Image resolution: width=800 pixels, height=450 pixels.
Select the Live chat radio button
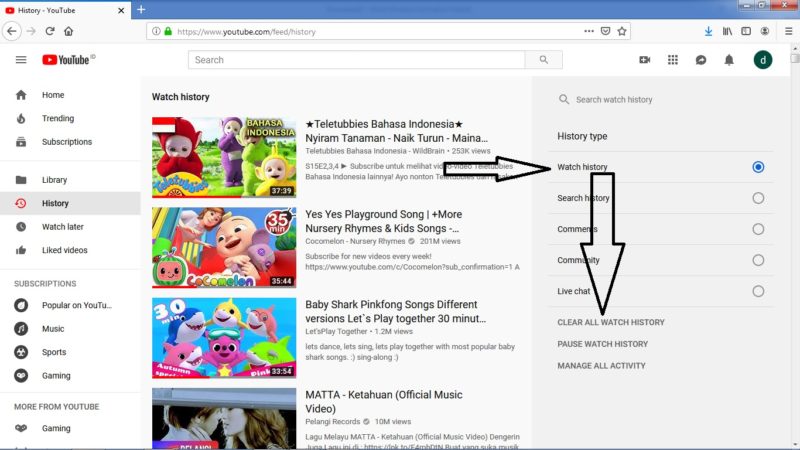click(758, 291)
